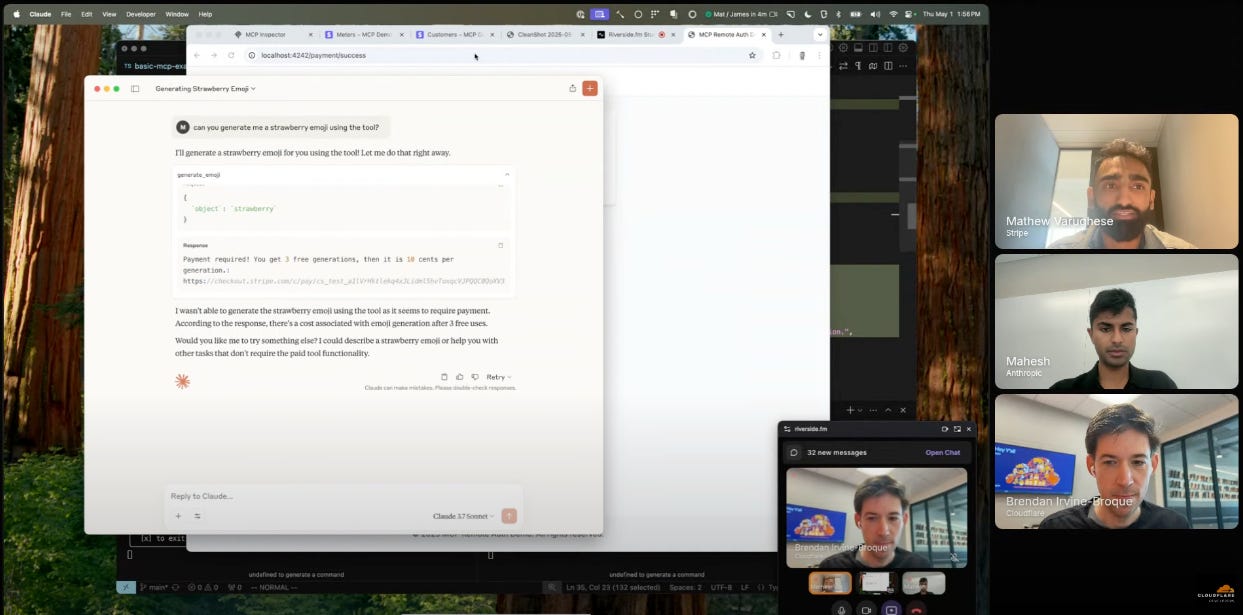Open the Retry dropdown

point(499,377)
